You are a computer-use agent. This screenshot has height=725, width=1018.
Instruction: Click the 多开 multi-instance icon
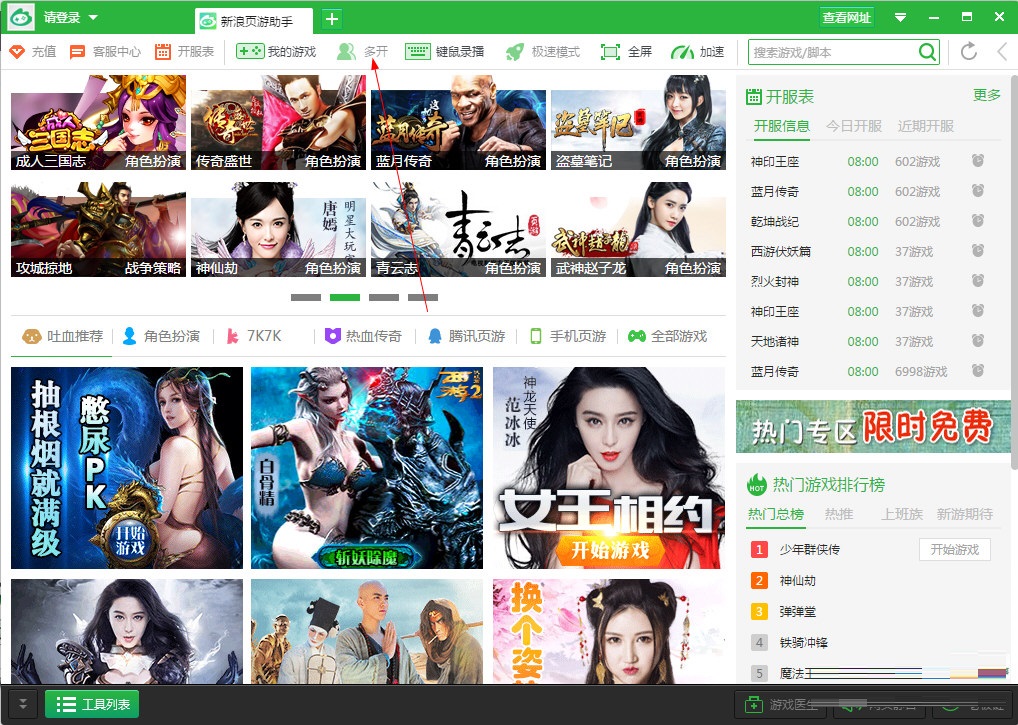[363, 51]
